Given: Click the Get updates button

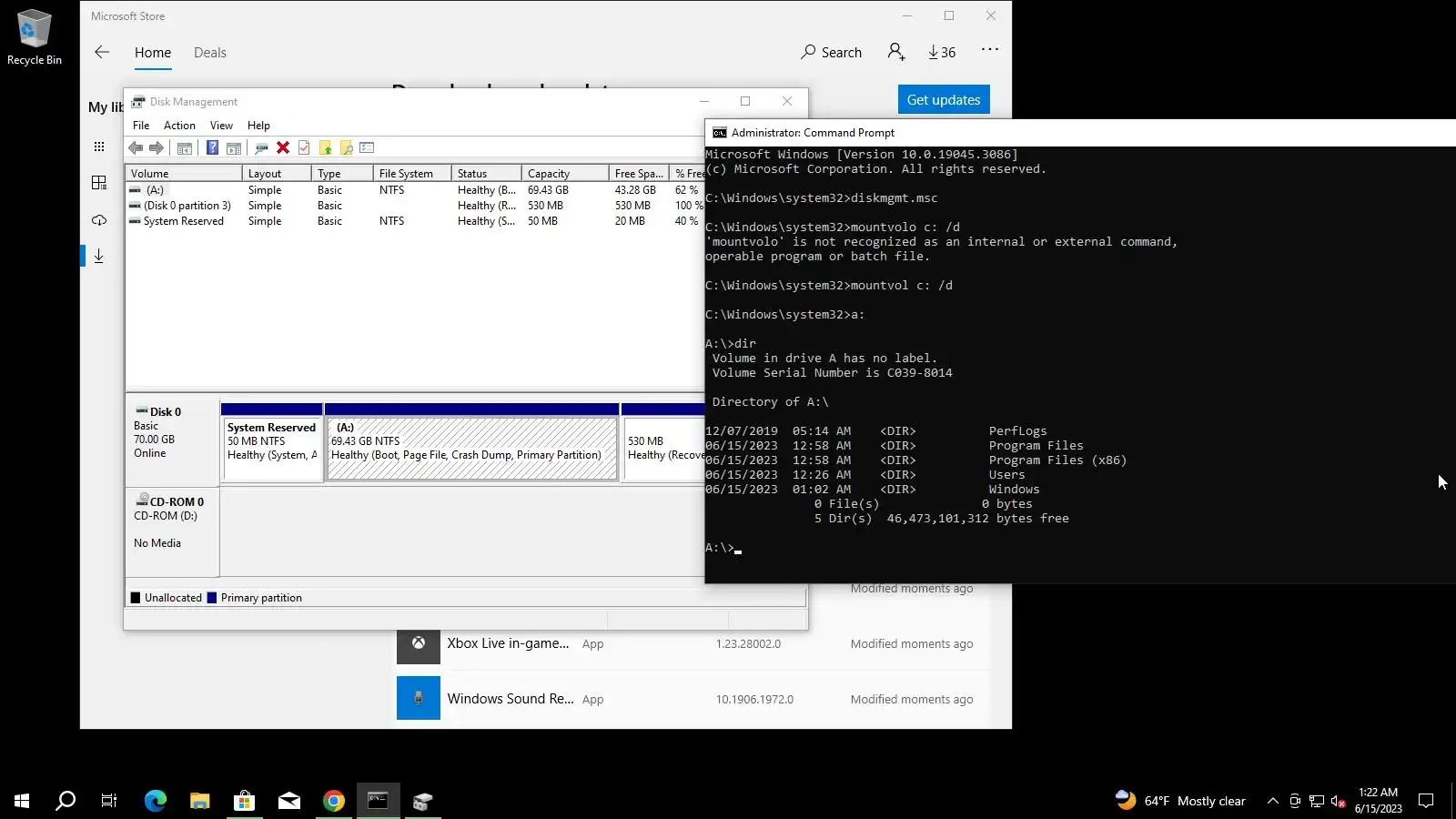Looking at the screenshot, I should point(944,100).
